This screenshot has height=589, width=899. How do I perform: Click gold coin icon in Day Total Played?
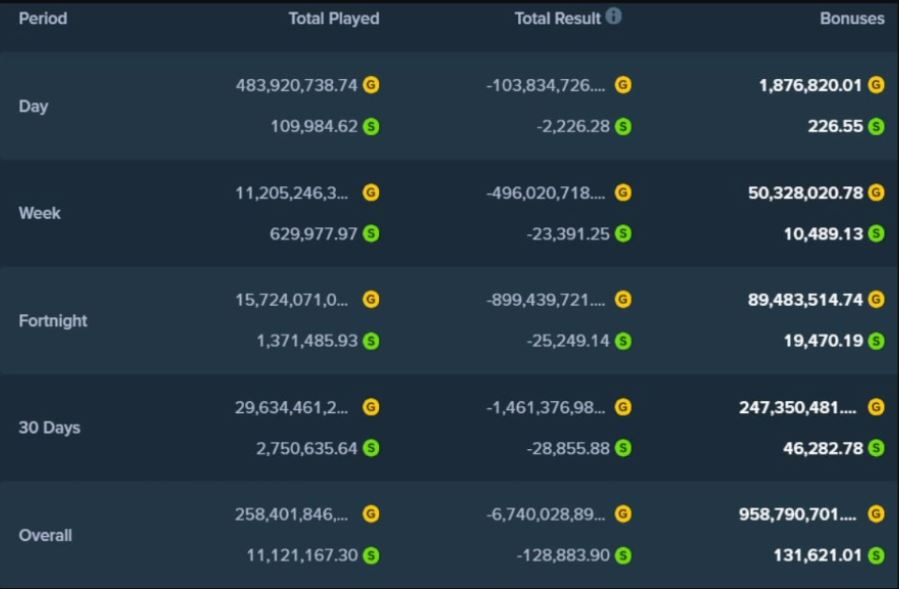(371, 85)
